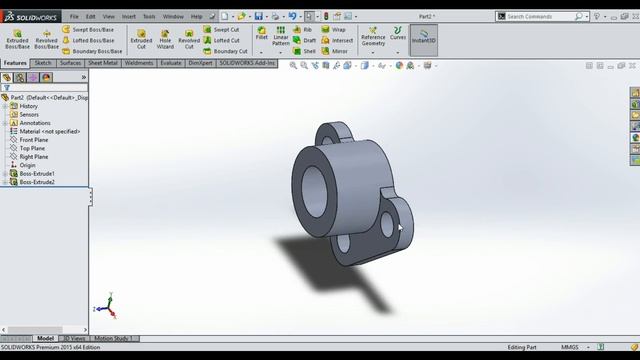Select the Extruded Boss/Base tool
Image resolution: width=640 pixels, height=360 pixels.
[17, 40]
